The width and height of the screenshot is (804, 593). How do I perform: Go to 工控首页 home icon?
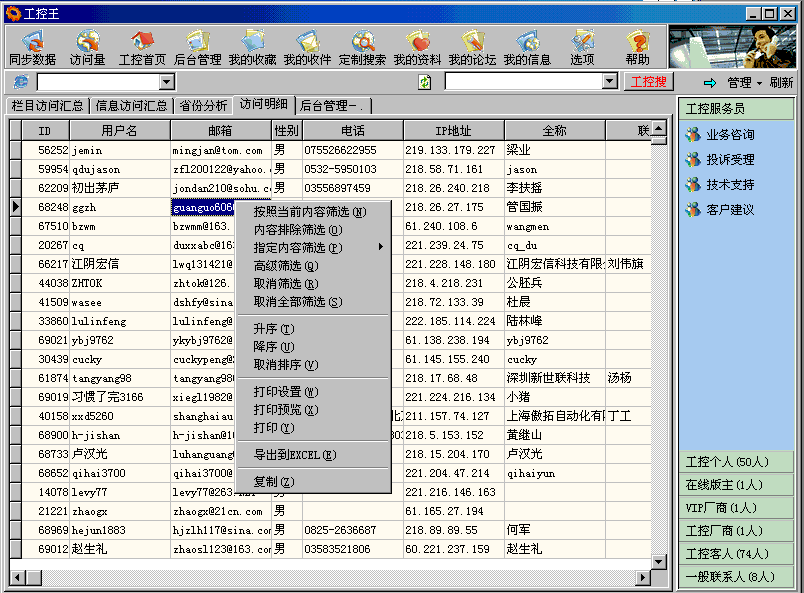(142, 47)
